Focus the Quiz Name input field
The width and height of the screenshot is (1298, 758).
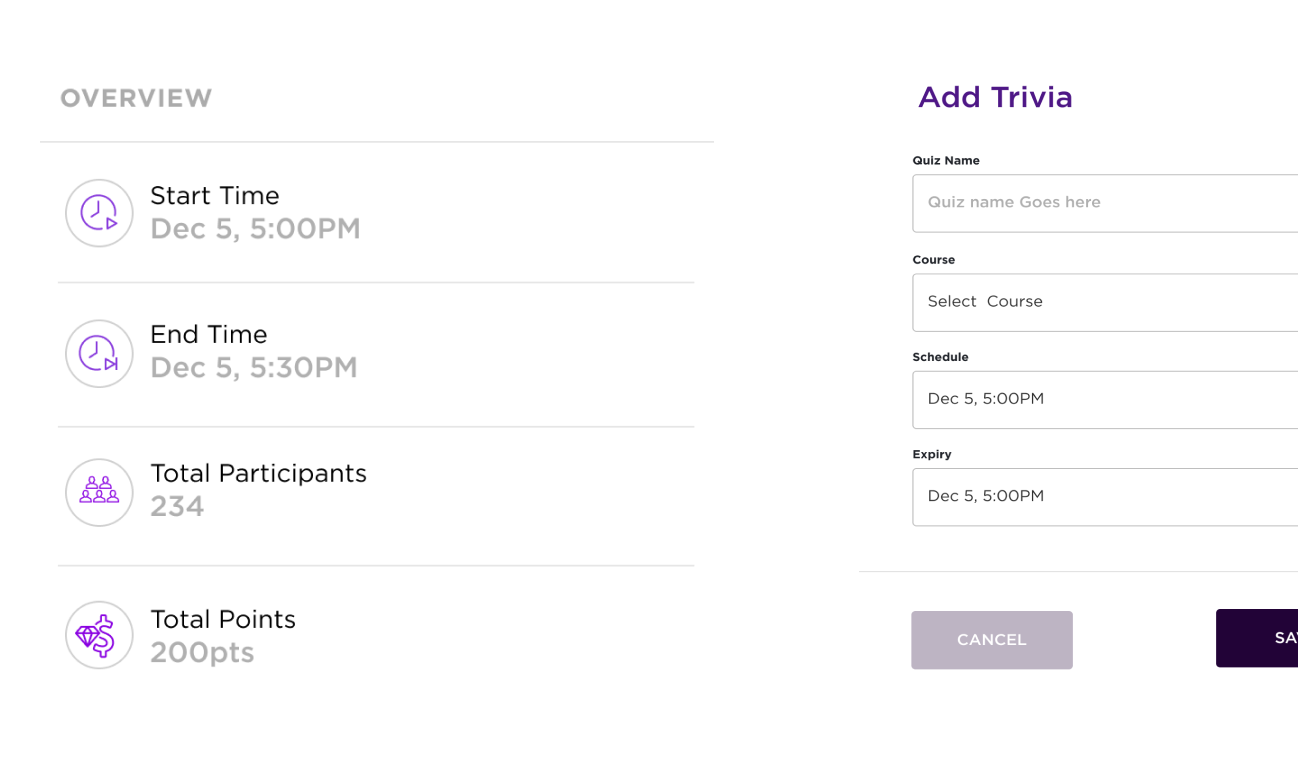[x=1105, y=203]
